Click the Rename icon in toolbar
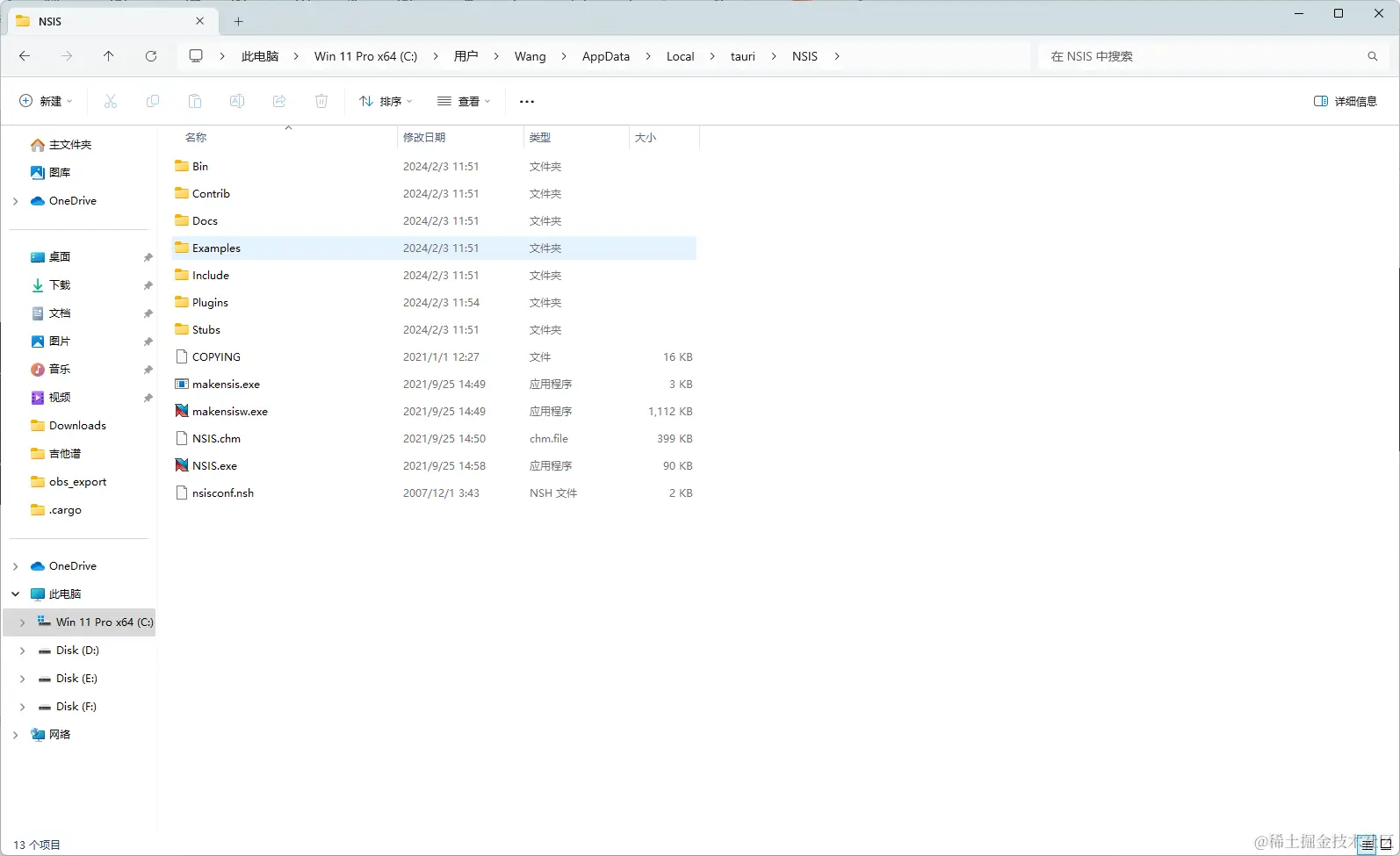This screenshot has height=856, width=1400. 237,101
